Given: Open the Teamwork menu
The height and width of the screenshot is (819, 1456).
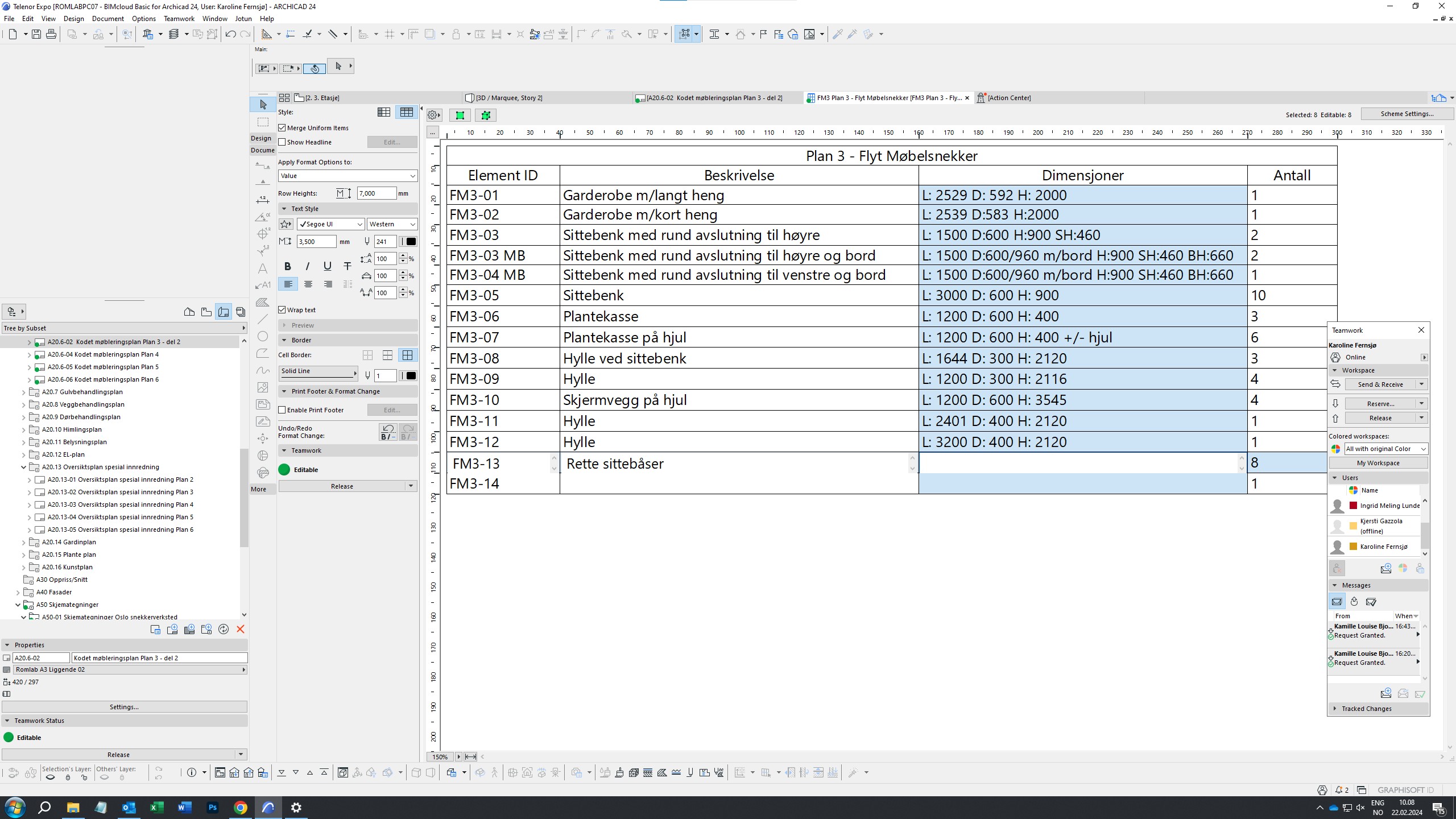Looking at the screenshot, I should click(179, 19).
